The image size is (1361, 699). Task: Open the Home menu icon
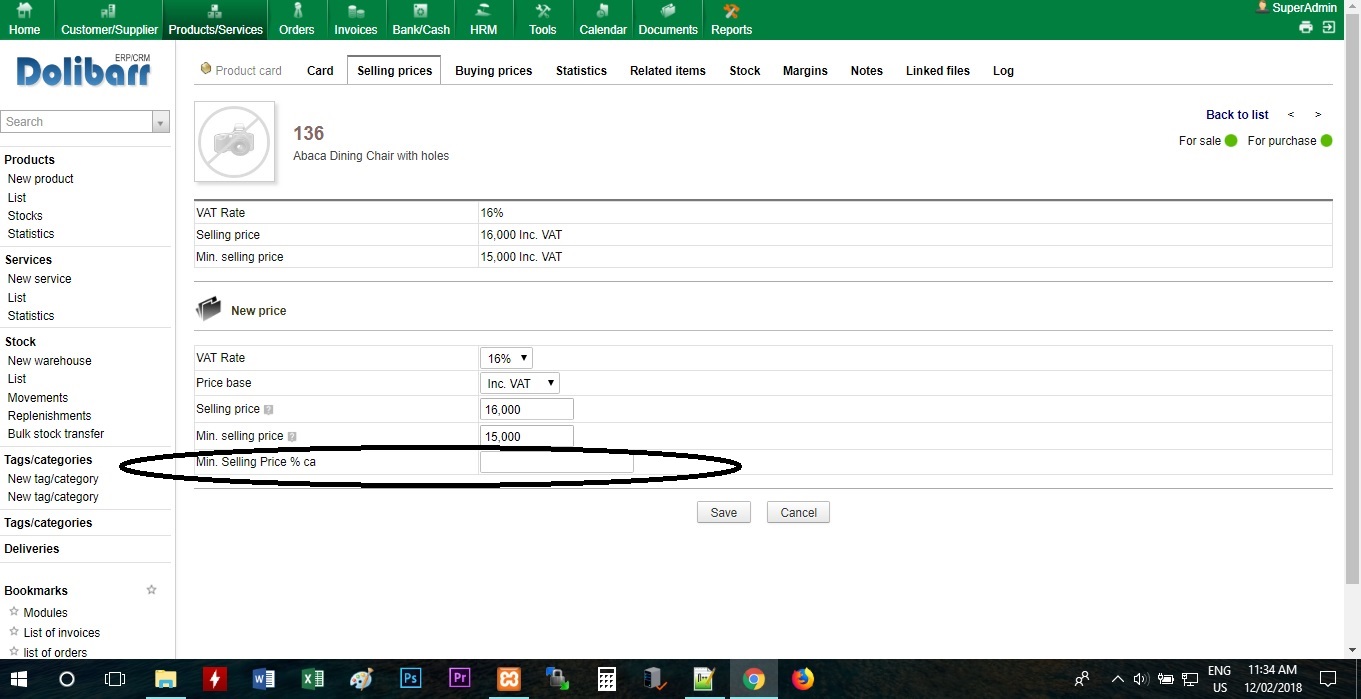pos(25,11)
